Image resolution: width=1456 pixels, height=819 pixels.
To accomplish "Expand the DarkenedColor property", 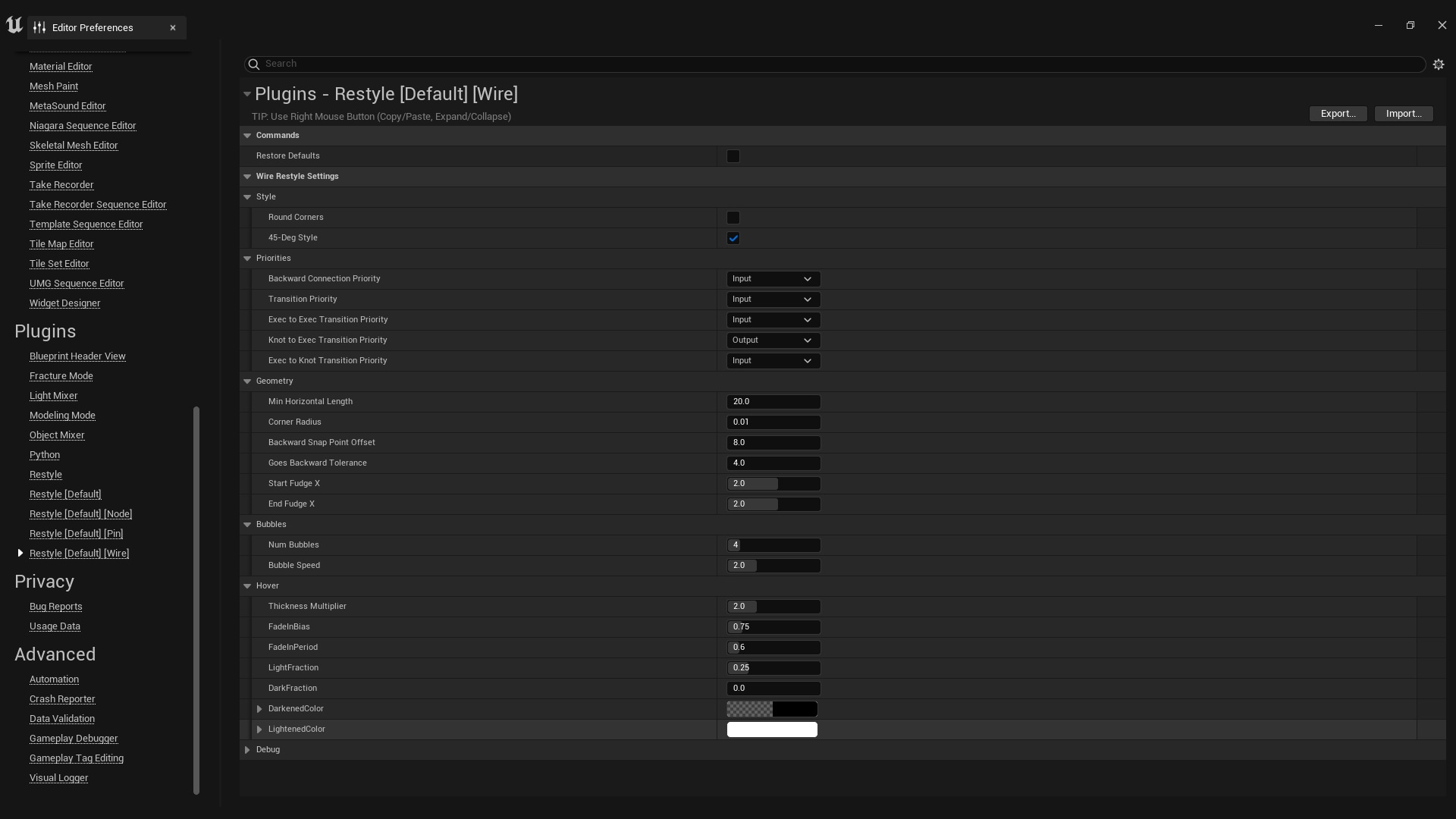I will (x=258, y=708).
